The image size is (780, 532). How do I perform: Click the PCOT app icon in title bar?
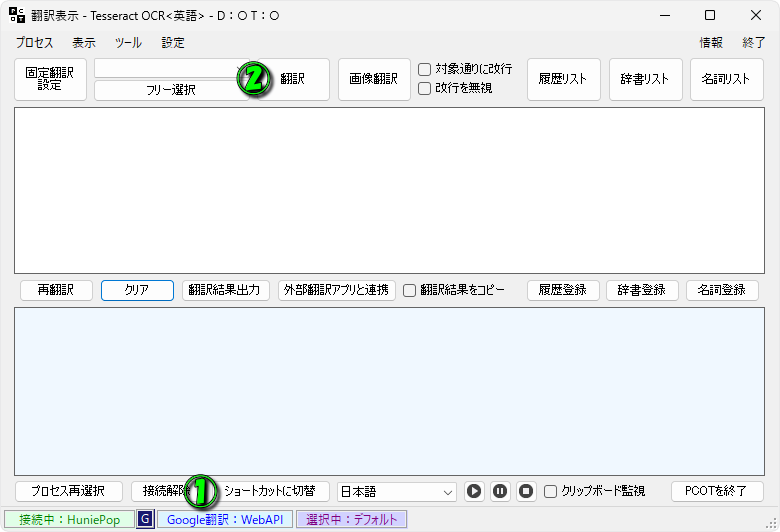pyautogui.click(x=17, y=15)
